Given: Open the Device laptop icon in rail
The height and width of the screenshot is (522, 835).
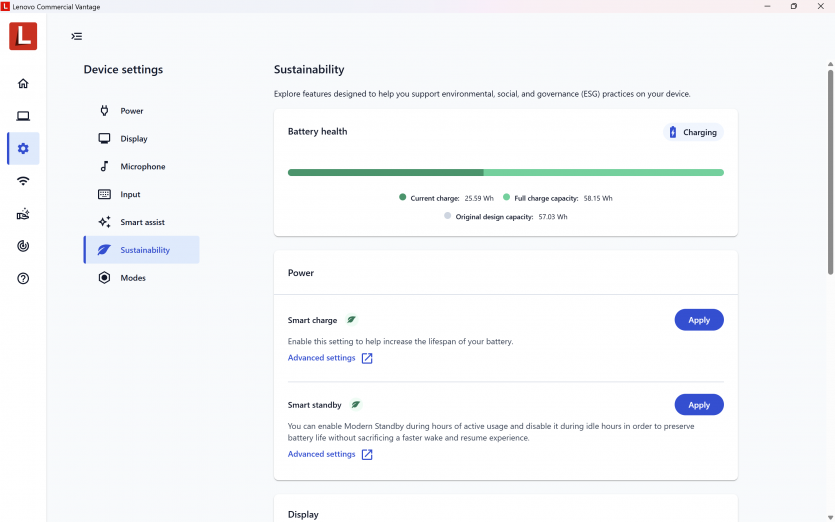Looking at the screenshot, I should pyautogui.click(x=23, y=116).
